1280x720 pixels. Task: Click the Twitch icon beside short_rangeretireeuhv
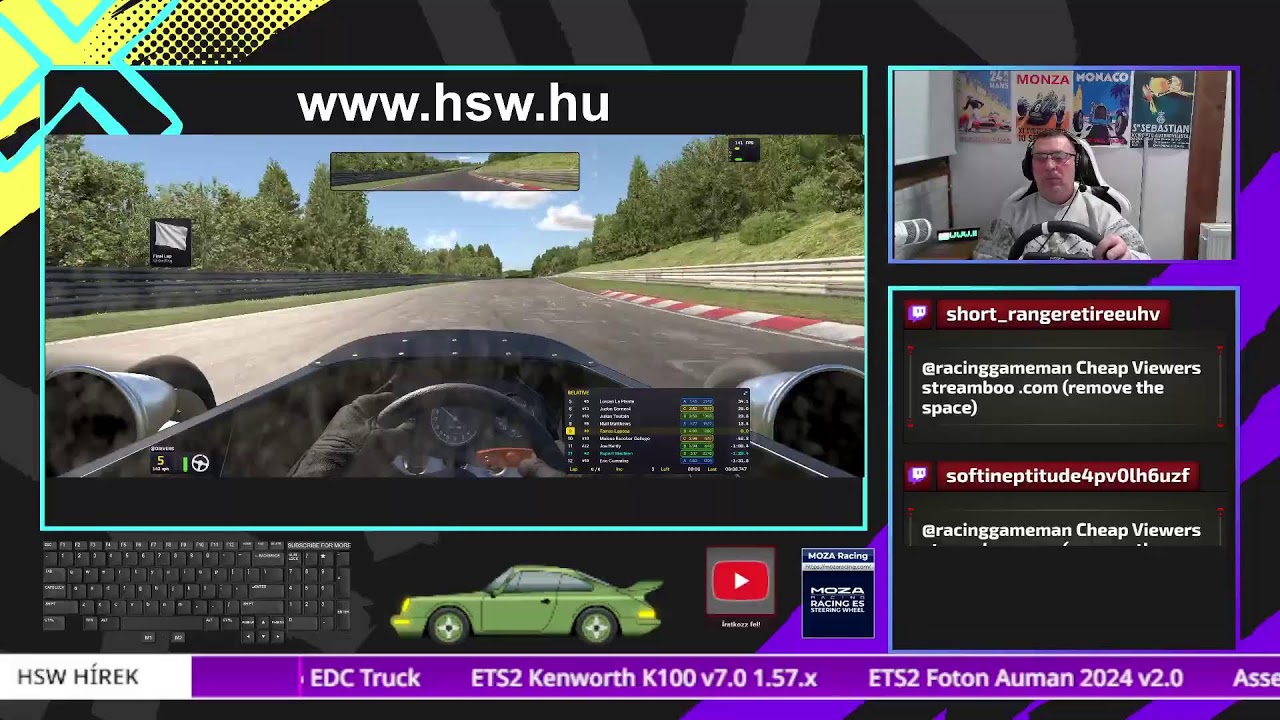tap(918, 314)
